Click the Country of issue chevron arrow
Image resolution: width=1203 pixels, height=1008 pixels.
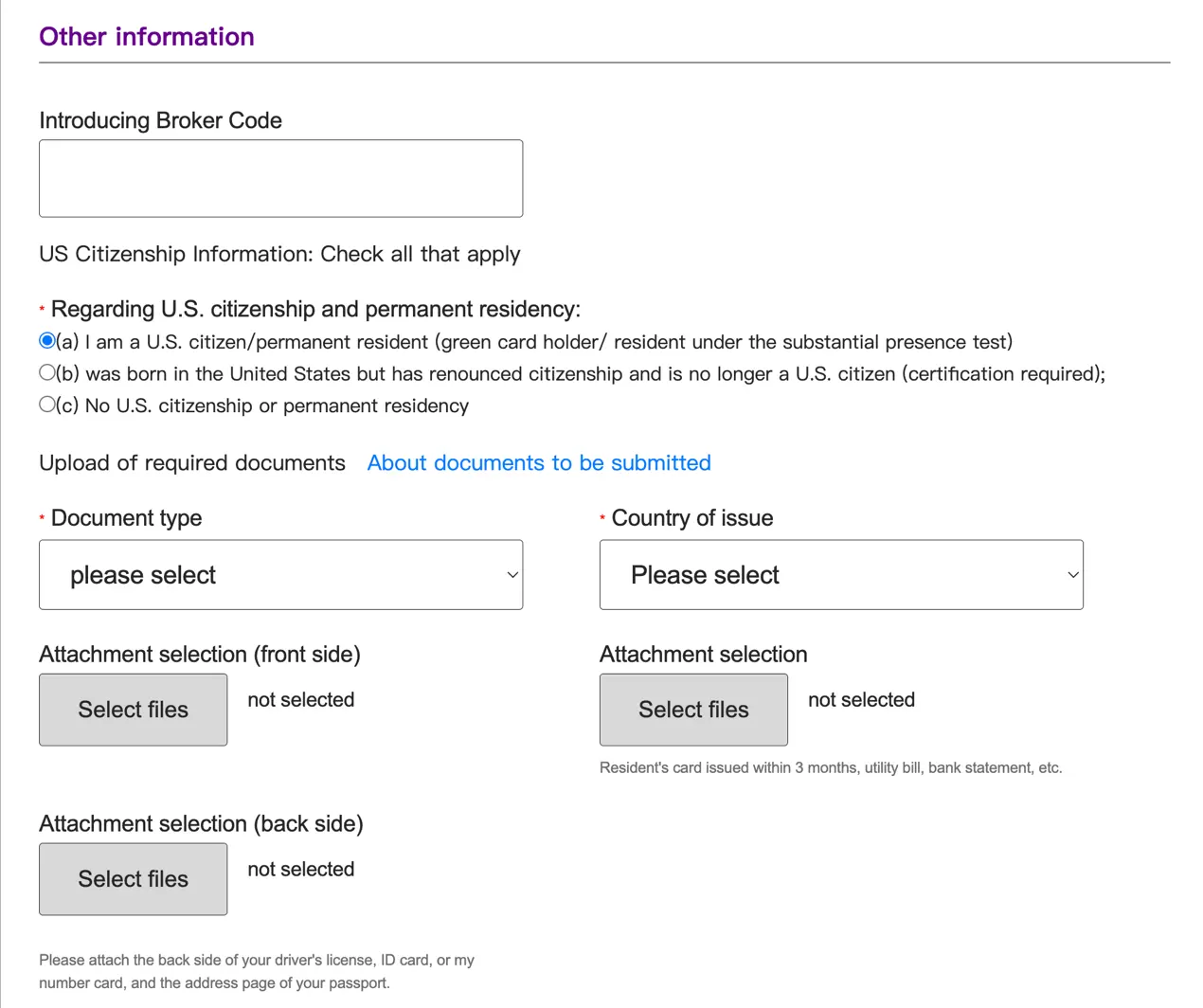point(1073,575)
